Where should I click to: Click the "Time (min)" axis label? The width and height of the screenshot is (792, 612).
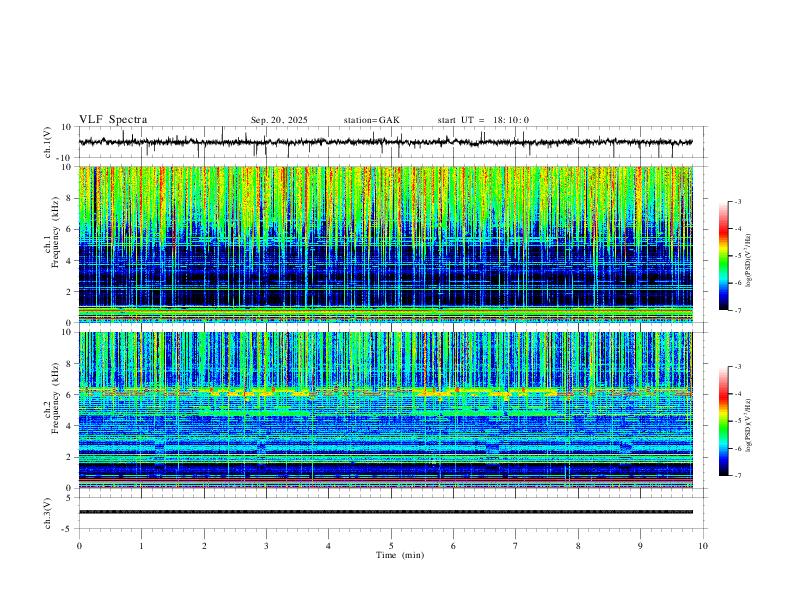(400, 555)
